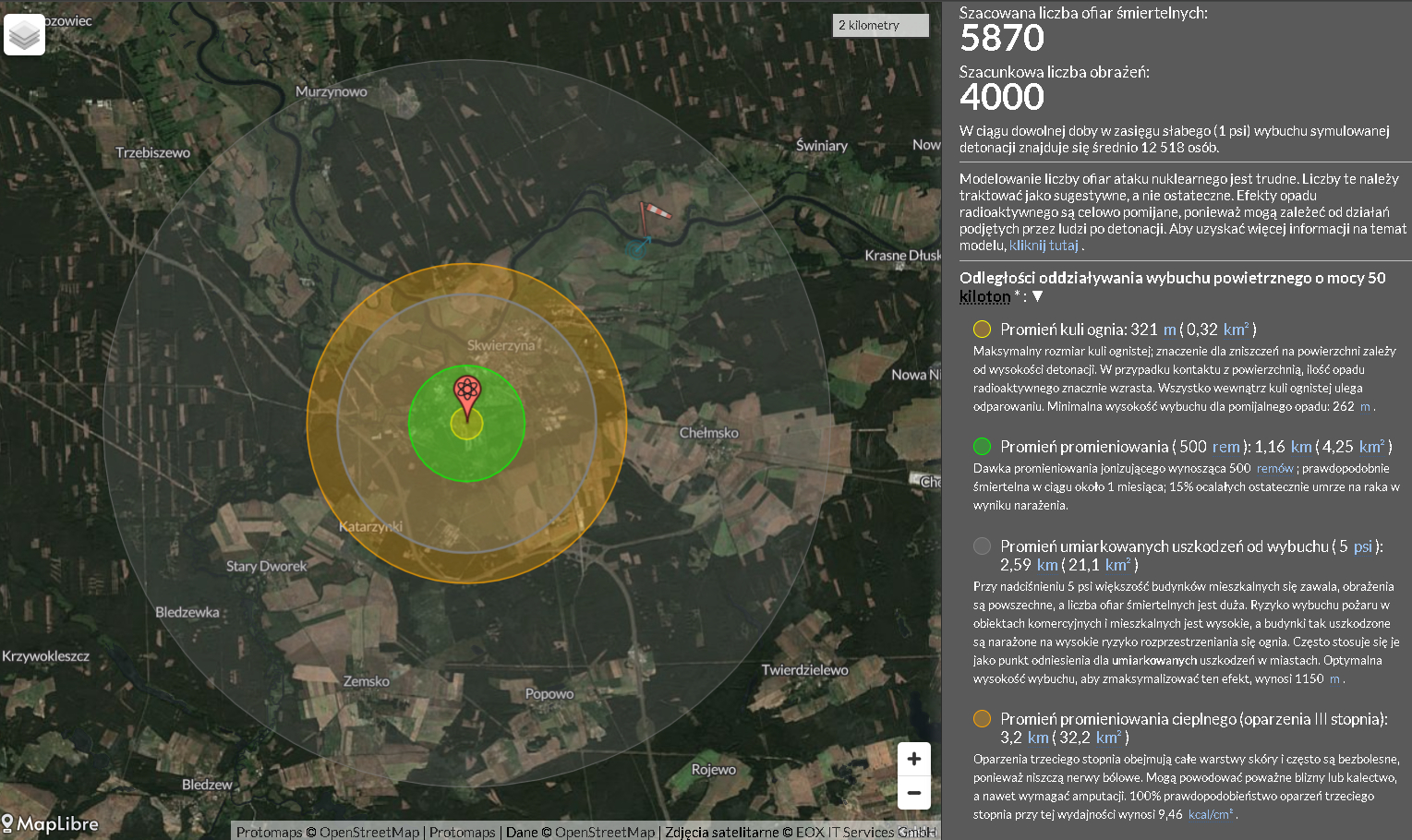The width and height of the screenshot is (1412, 840).
Task: Click the gray 5 psi blast circle icon
Action: click(x=982, y=546)
